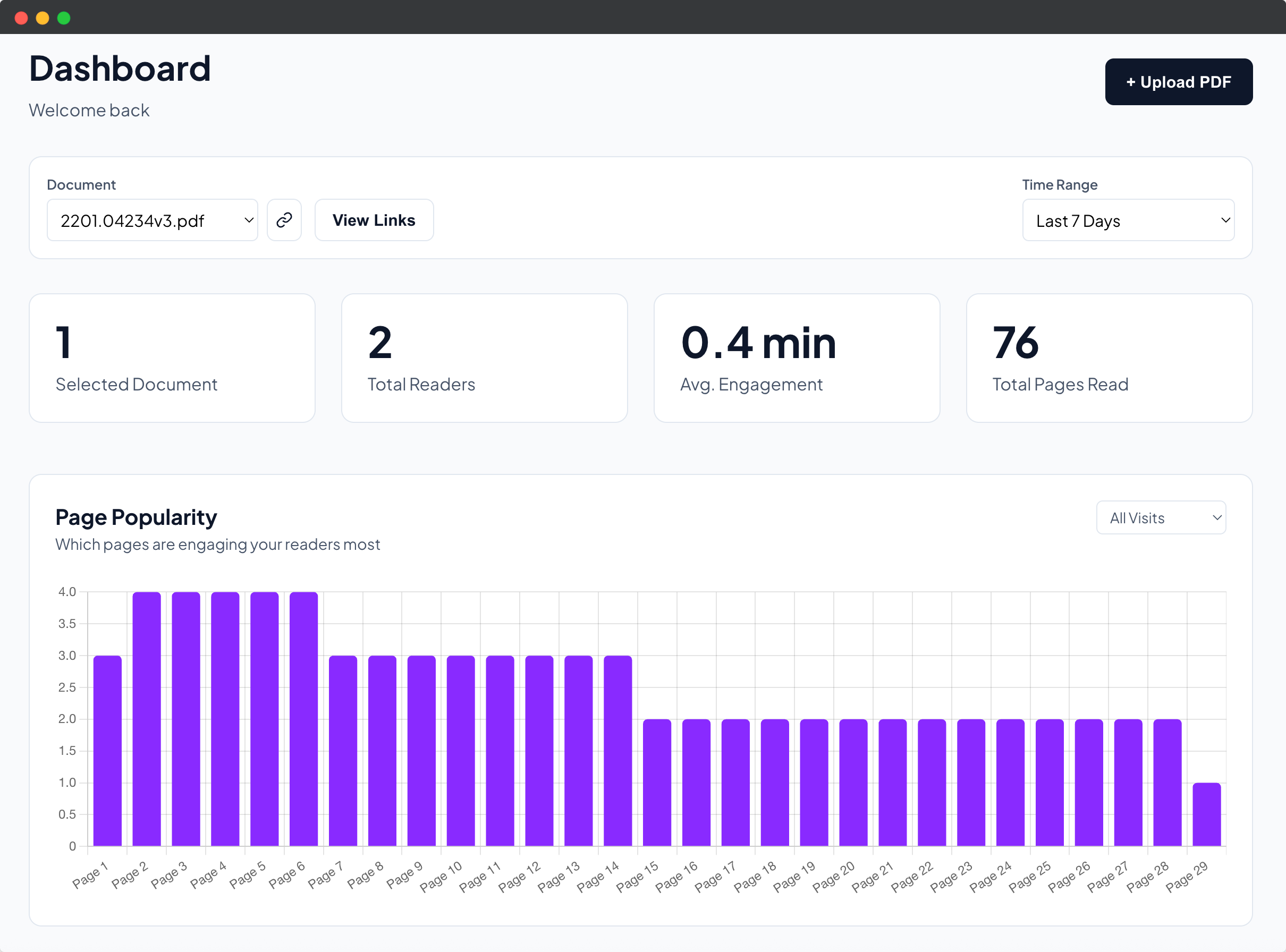Click the yellow minimize traffic light

pos(42,18)
